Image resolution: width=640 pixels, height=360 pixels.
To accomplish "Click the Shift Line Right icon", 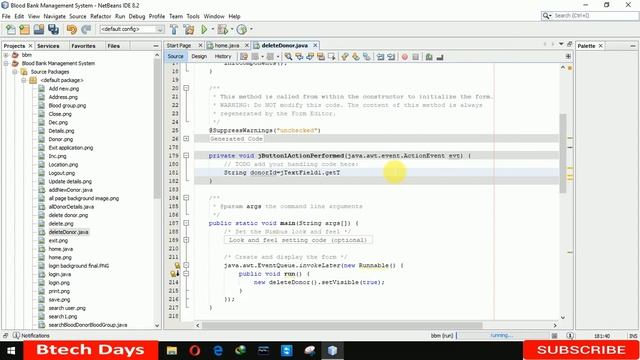I will click(x=391, y=57).
